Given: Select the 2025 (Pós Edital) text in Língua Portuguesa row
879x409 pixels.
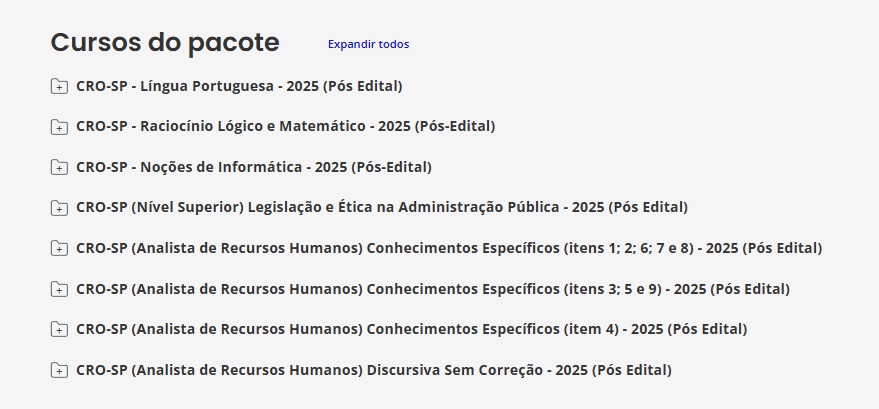Looking at the screenshot, I should tap(344, 86).
